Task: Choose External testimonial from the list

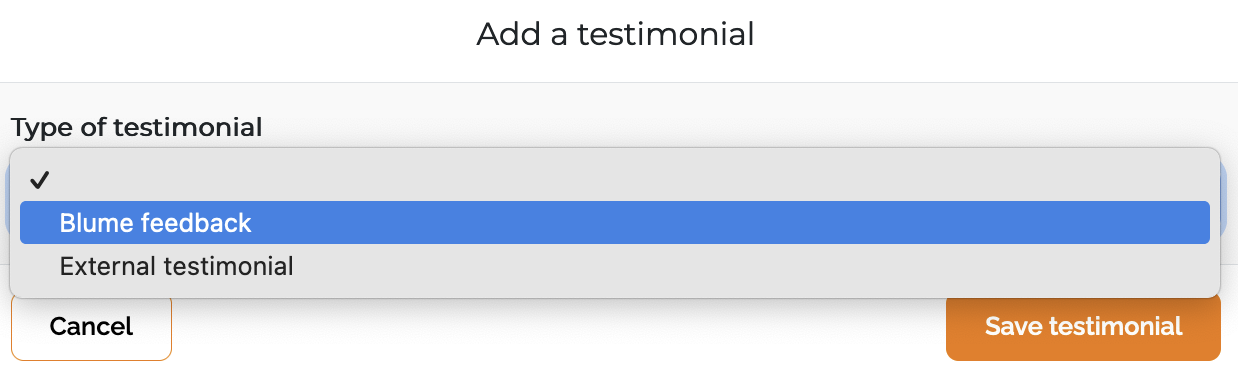Action: click(614, 267)
